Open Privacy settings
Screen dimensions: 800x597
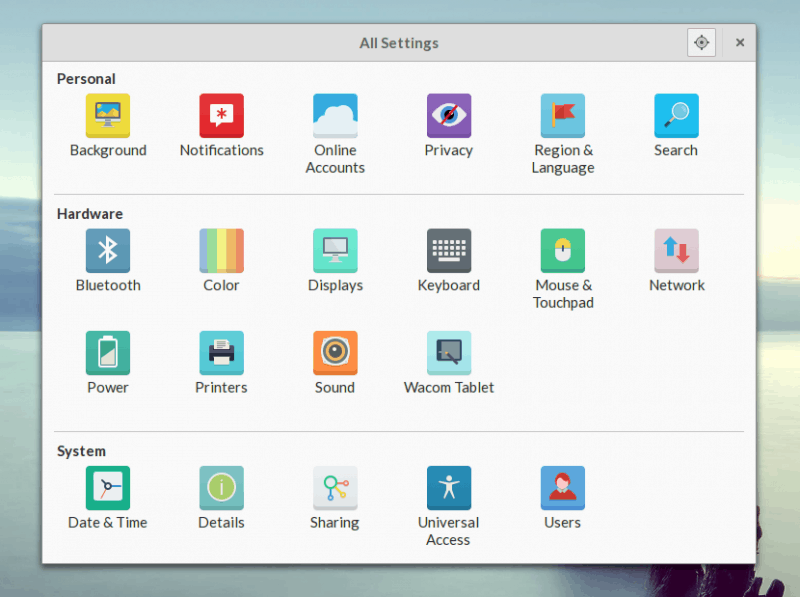(x=448, y=116)
